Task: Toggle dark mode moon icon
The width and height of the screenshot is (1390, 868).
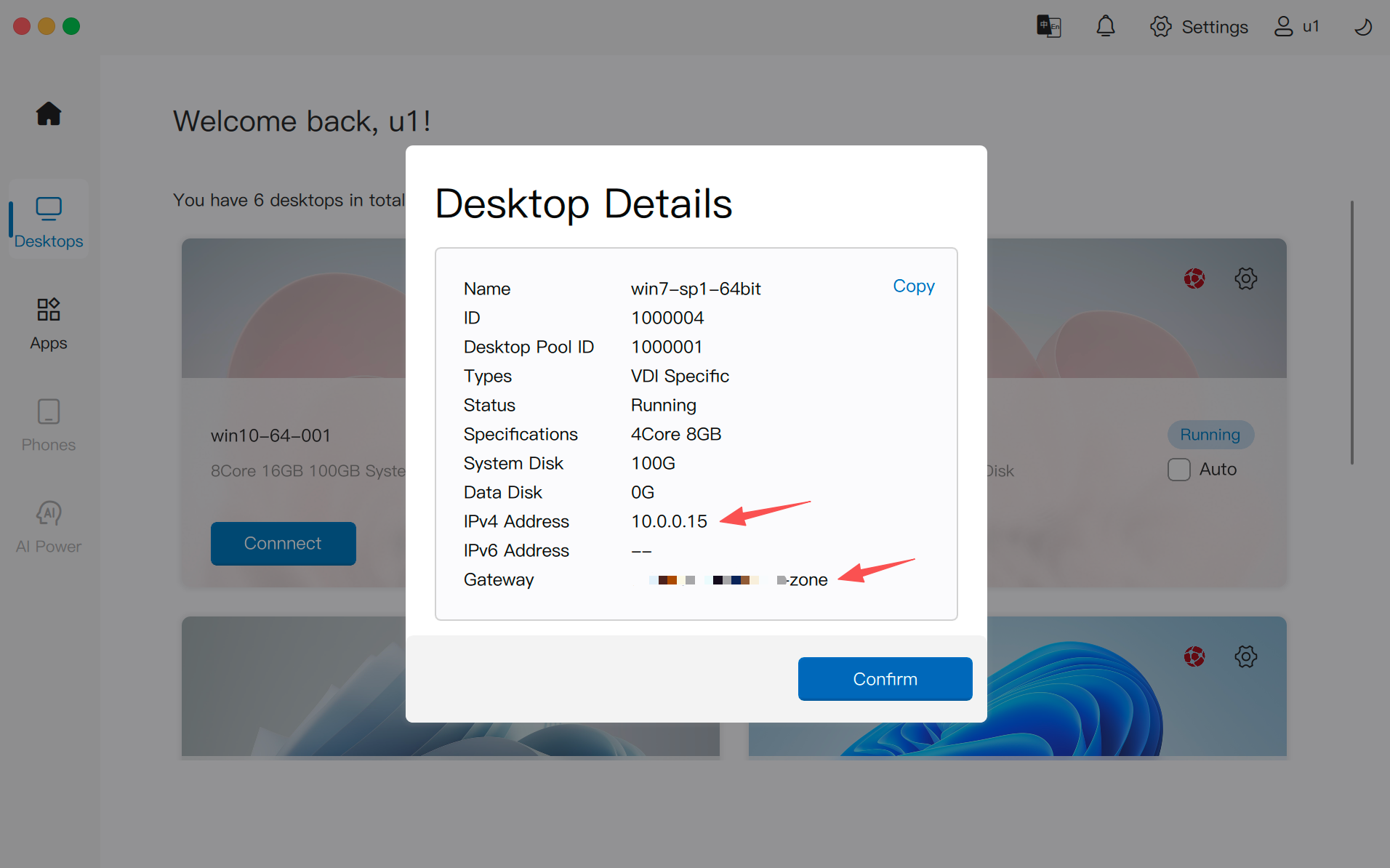Action: click(1363, 27)
